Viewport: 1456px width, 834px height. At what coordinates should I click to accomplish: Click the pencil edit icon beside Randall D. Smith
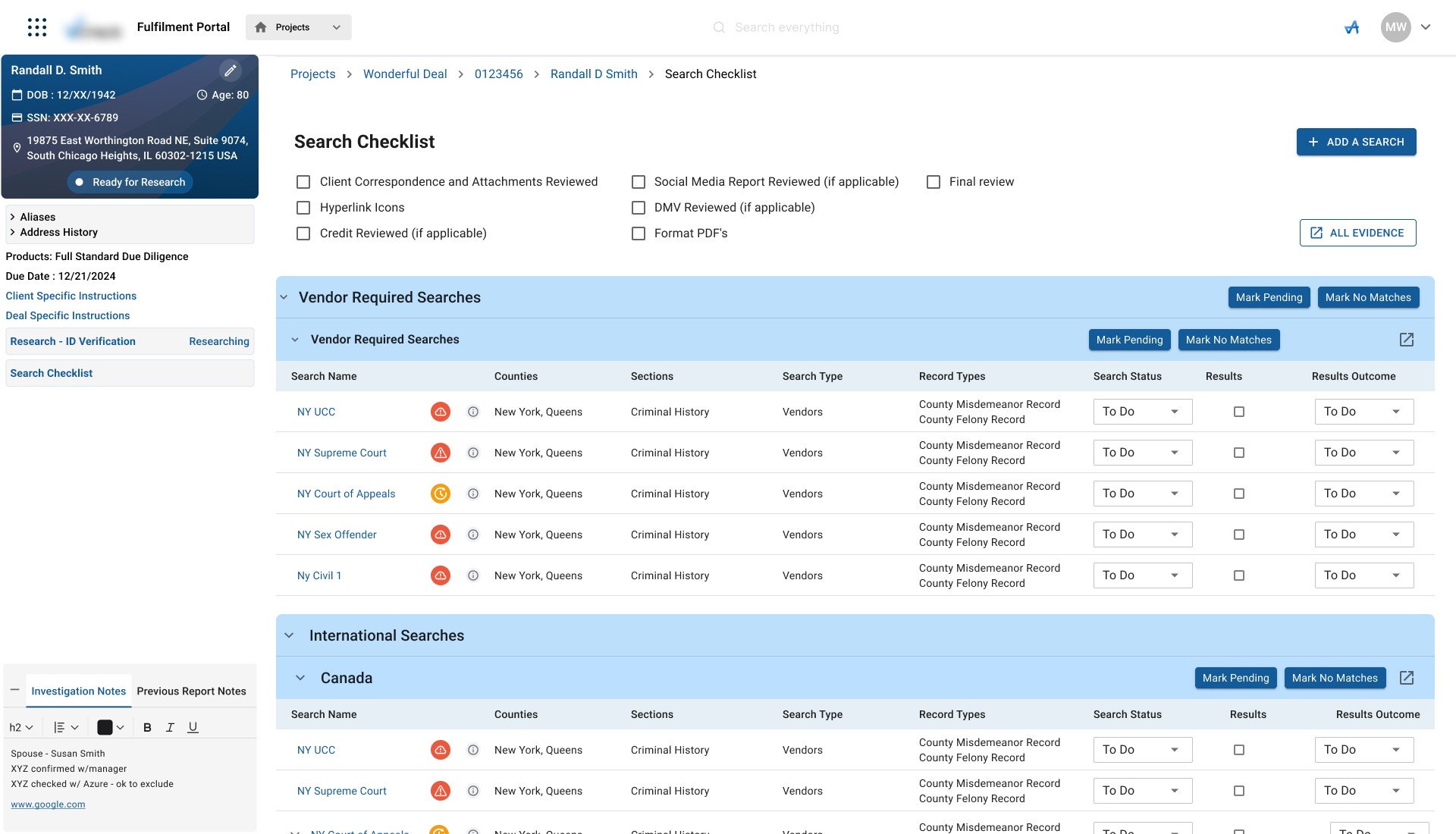click(x=230, y=71)
